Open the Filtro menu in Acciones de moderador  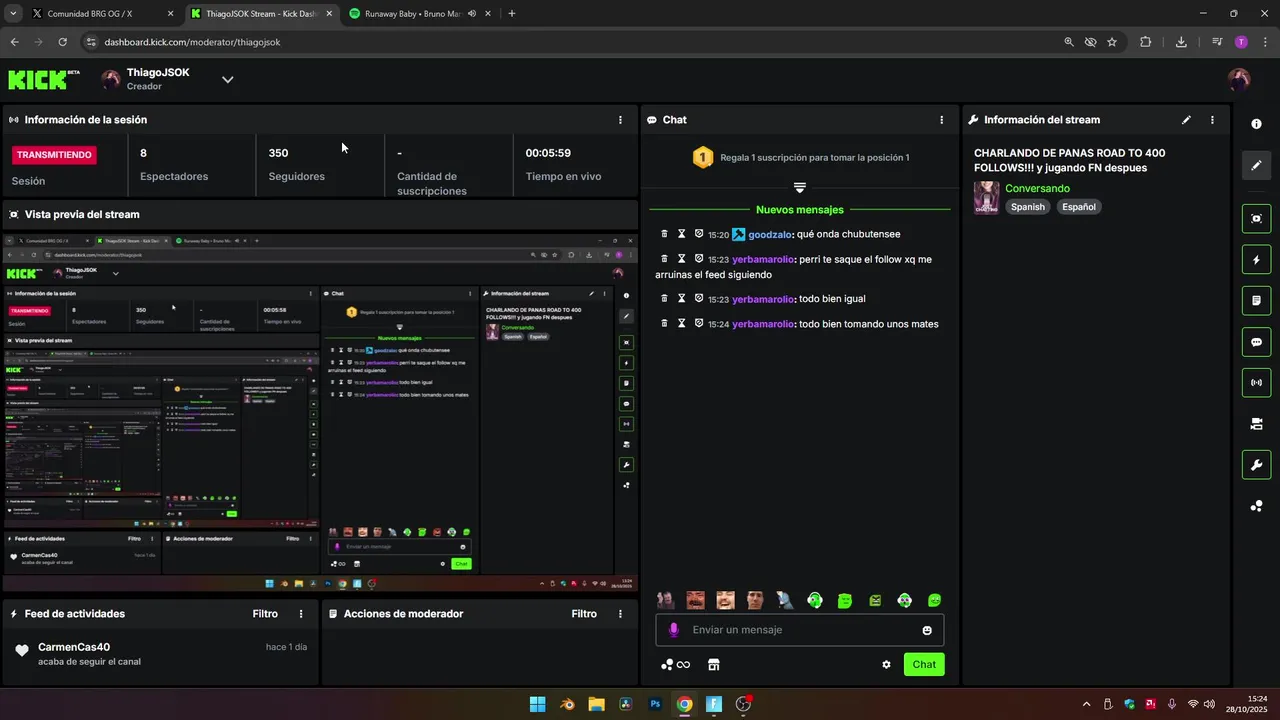click(x=584, y=614)
